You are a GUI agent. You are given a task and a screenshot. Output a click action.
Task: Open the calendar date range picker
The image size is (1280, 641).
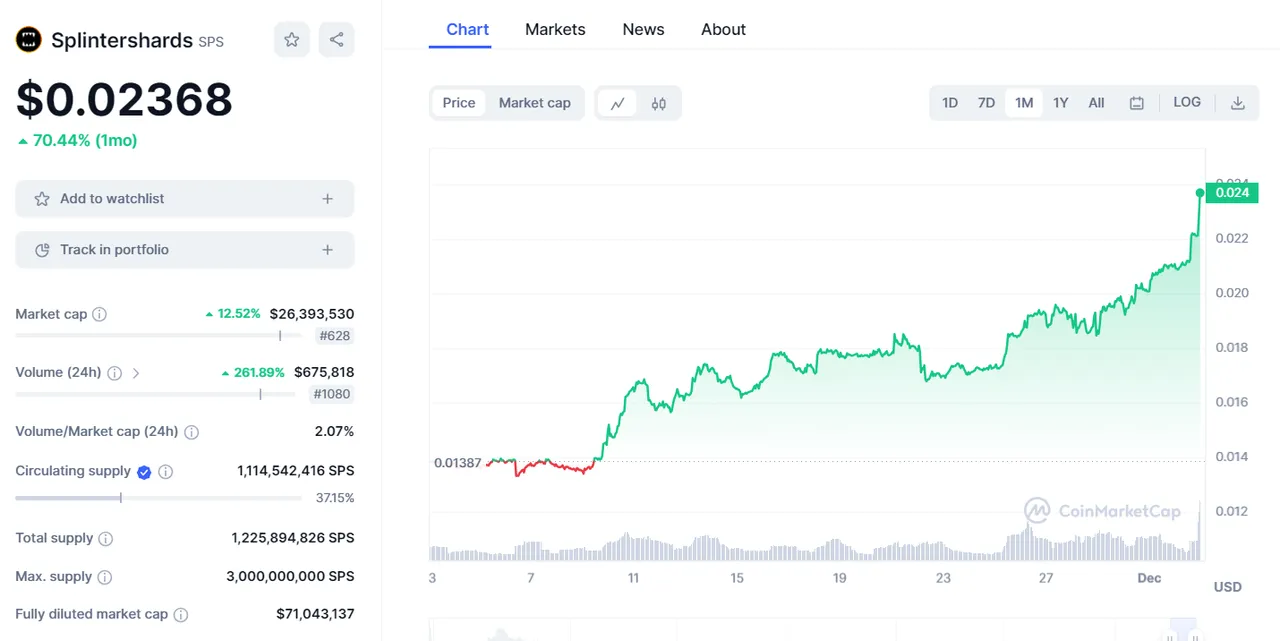[1137, 103]
